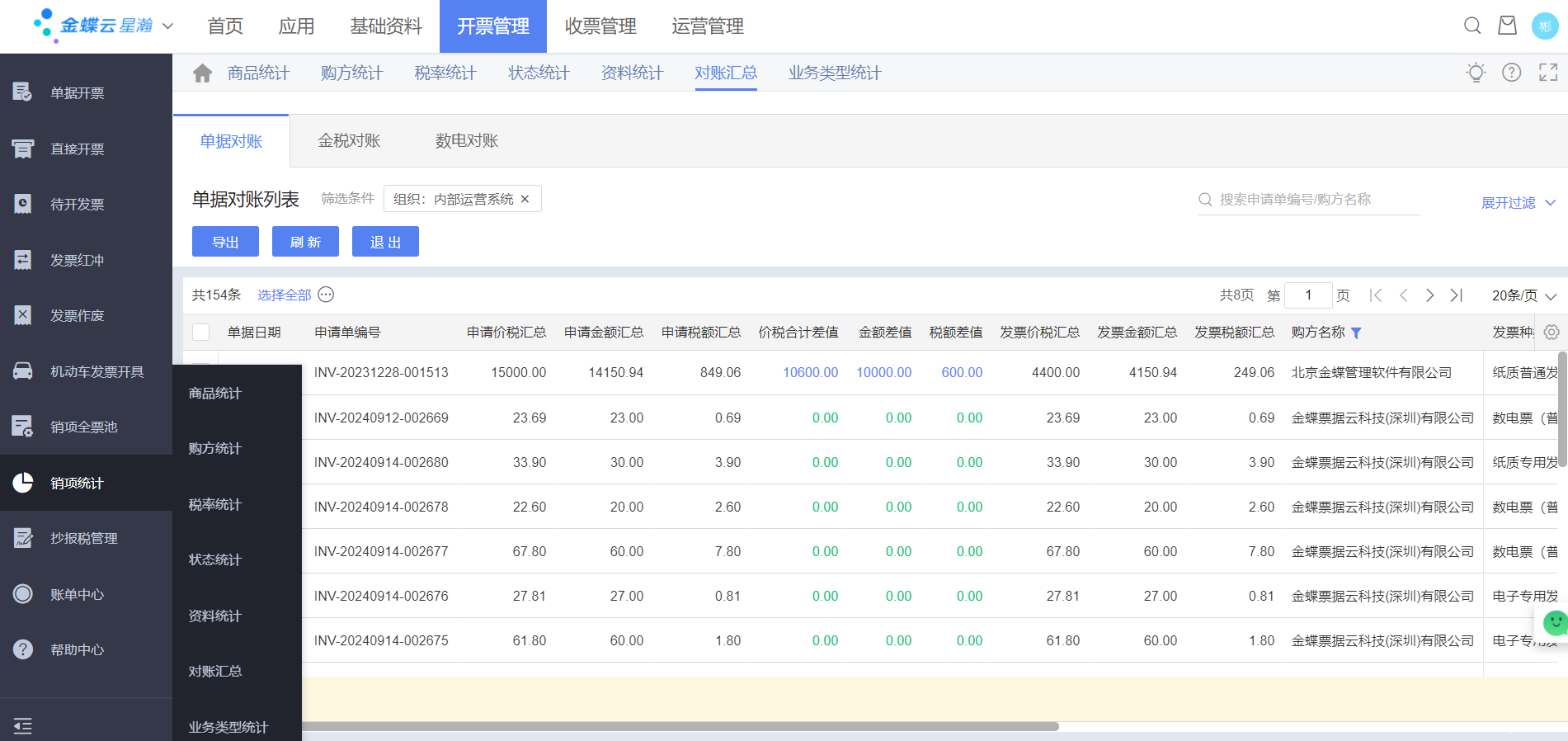Open 基础资料 top menu
Viewport: 1568px width, 741px height.
click(386, 26)
